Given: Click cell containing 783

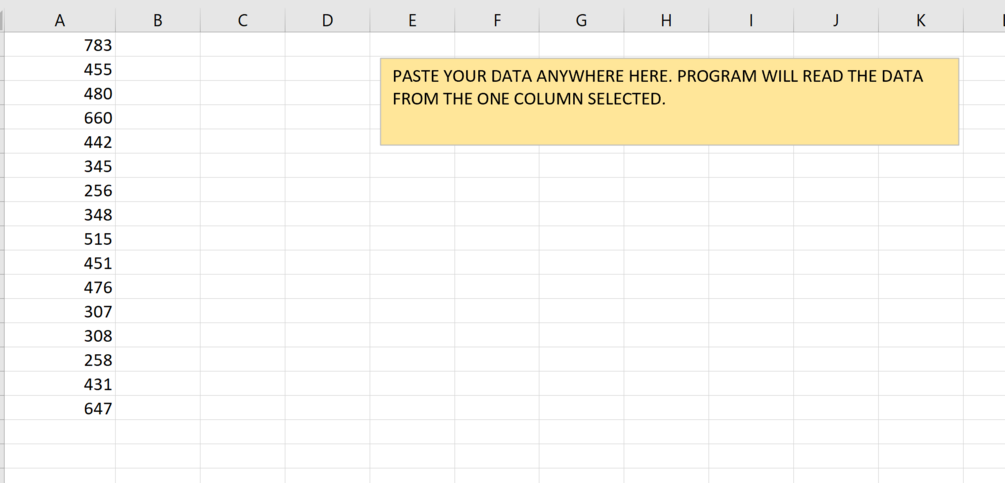Looking at the screenshot, I should pos(60,45).
